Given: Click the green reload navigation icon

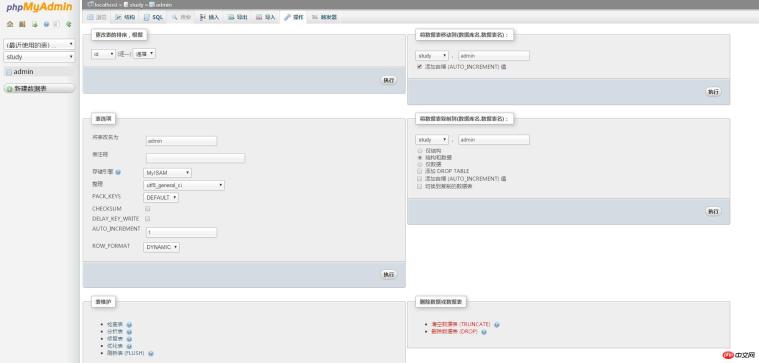Looking at the screenshot, I should (69, 24).
